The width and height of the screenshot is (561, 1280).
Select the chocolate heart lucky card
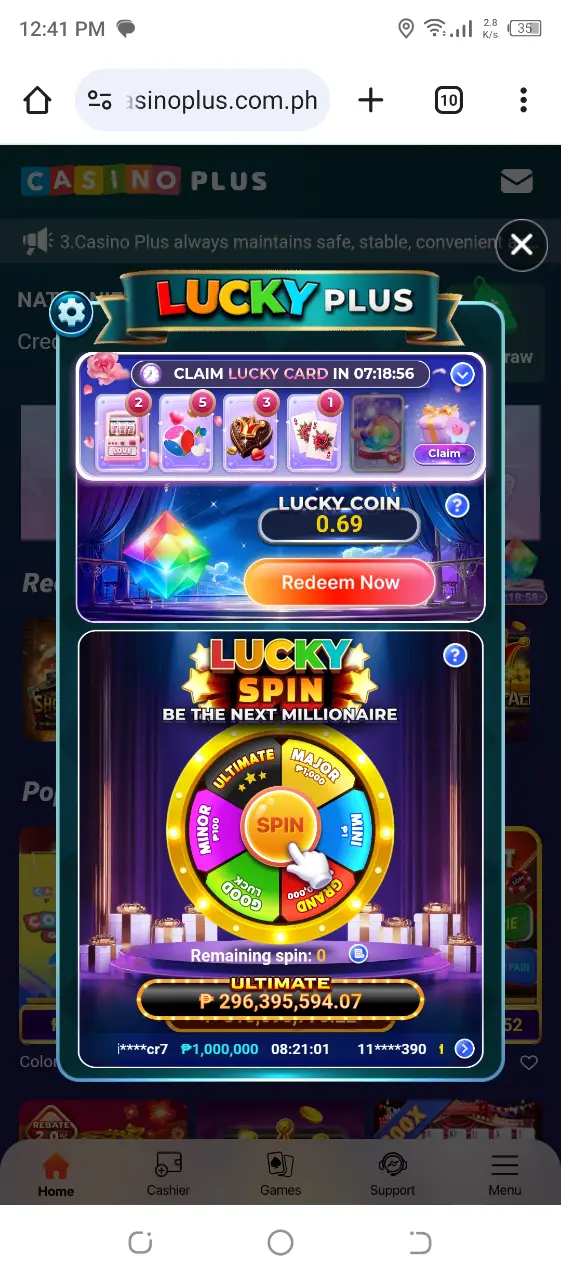click(x=250, y=432)
